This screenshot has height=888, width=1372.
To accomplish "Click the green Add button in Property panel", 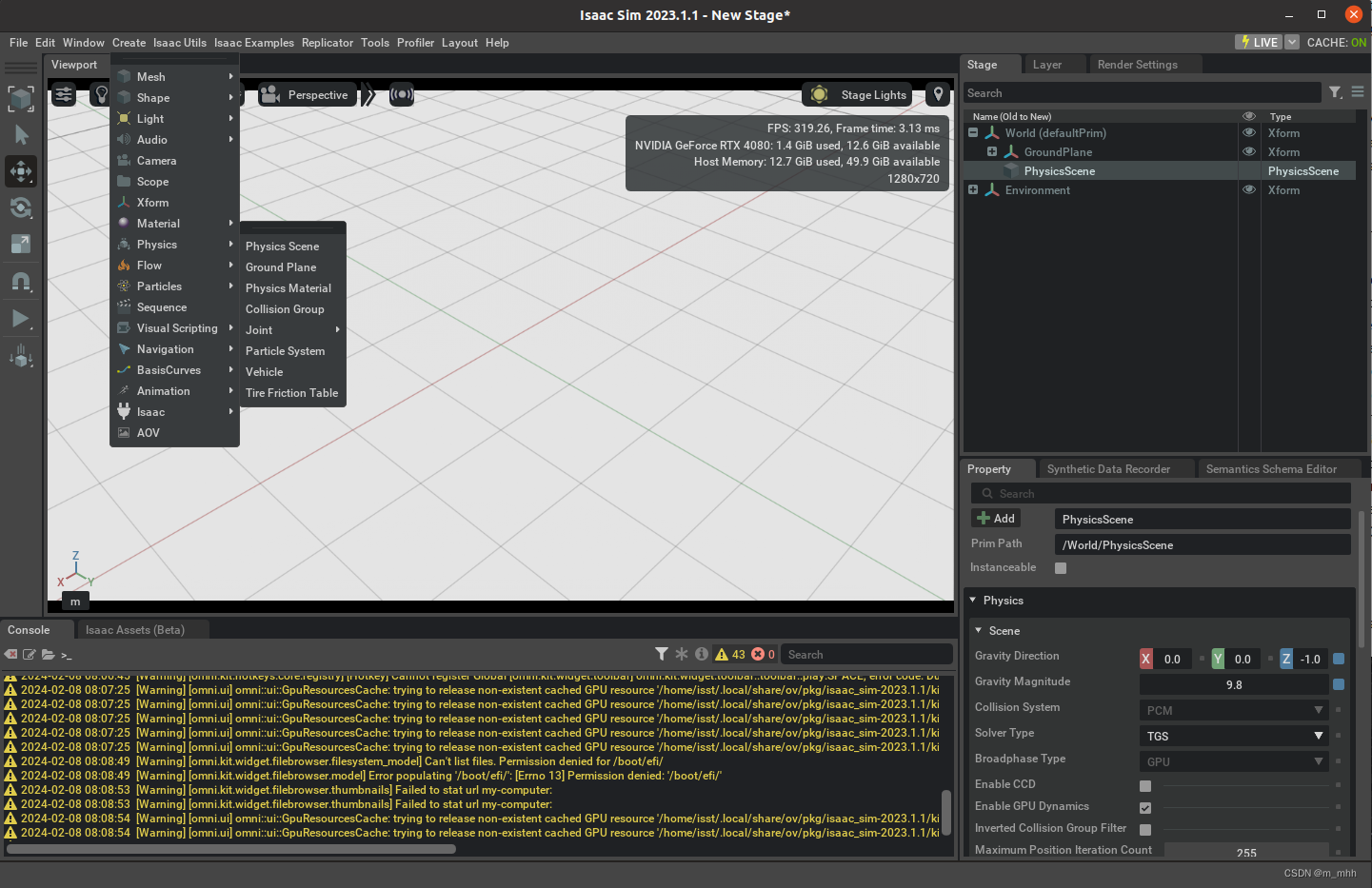I will pyautogui.click(x=996, y=518).
